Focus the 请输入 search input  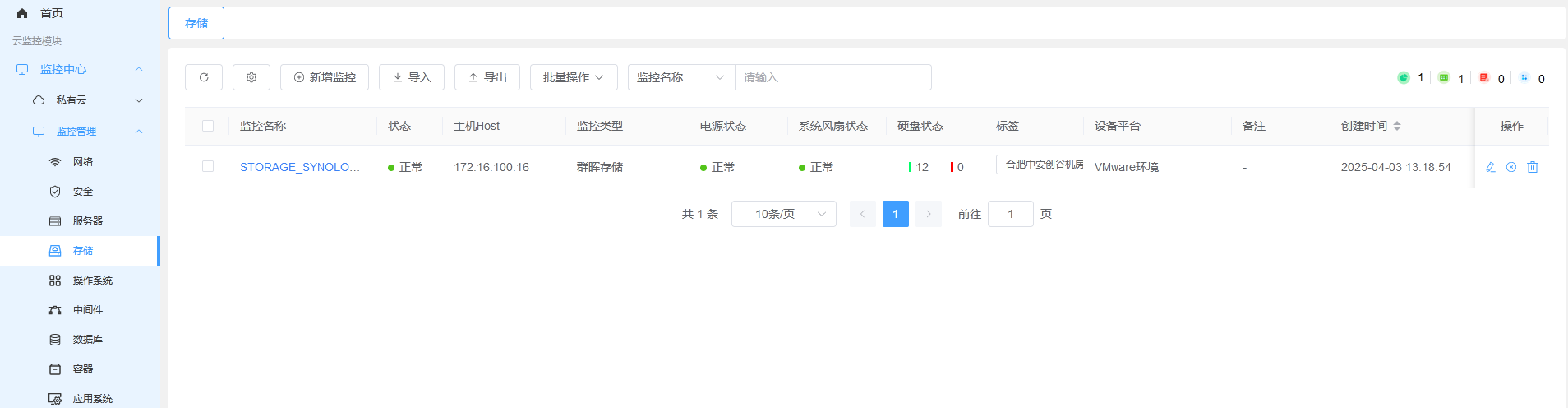coord(833,77)
